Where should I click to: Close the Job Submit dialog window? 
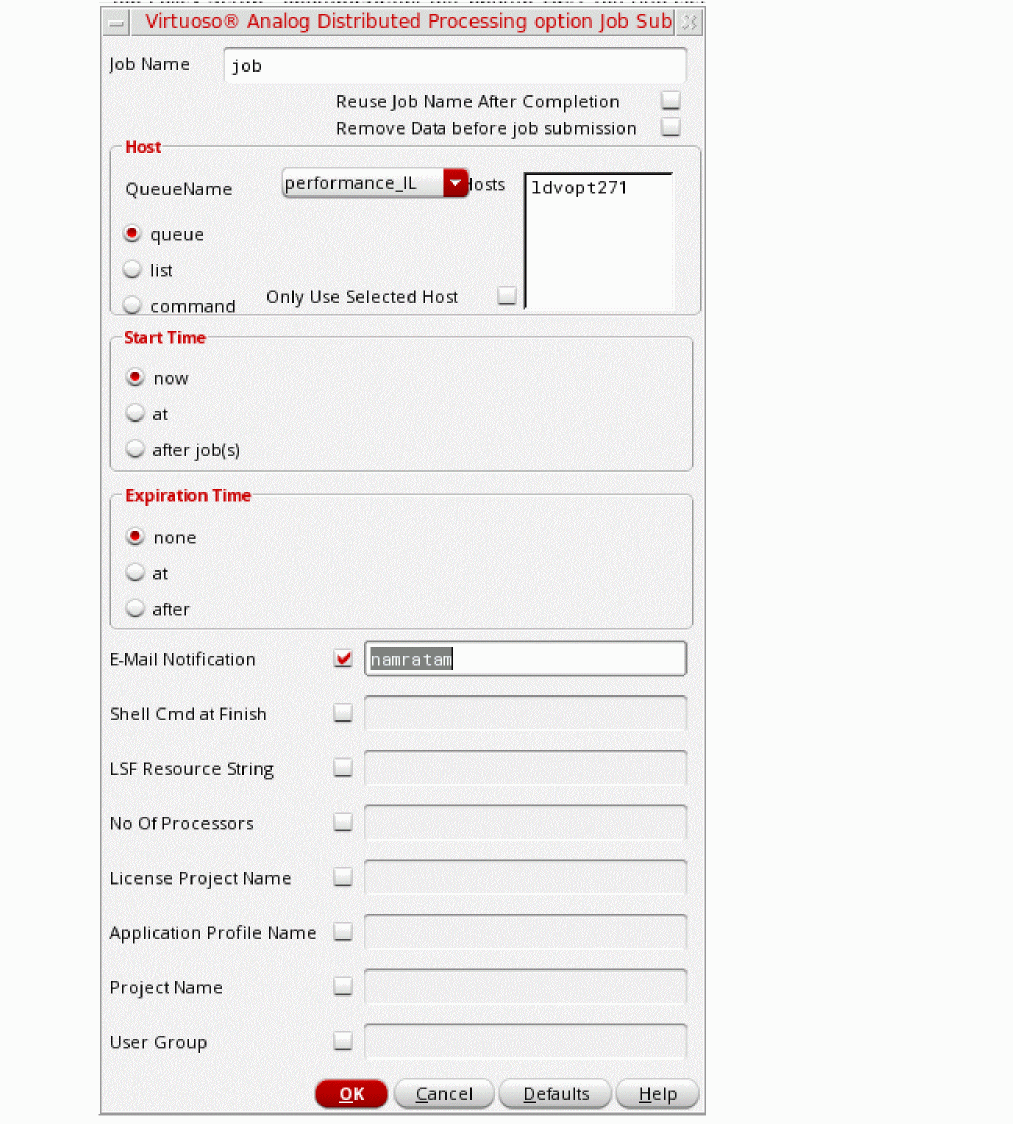689,22
